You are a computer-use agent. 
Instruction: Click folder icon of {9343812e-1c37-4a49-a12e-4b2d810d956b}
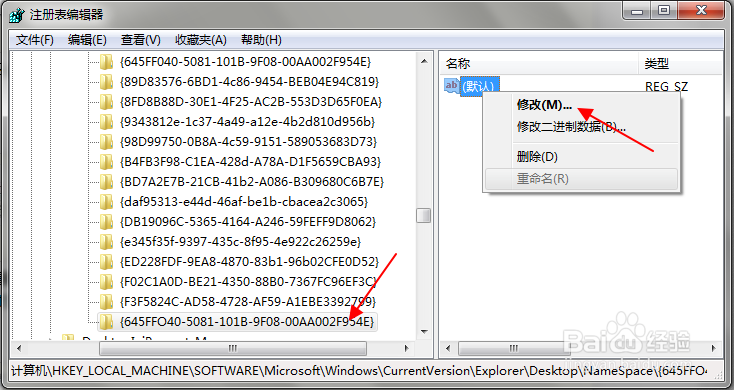pyautogui.click(x=107, y=122)
